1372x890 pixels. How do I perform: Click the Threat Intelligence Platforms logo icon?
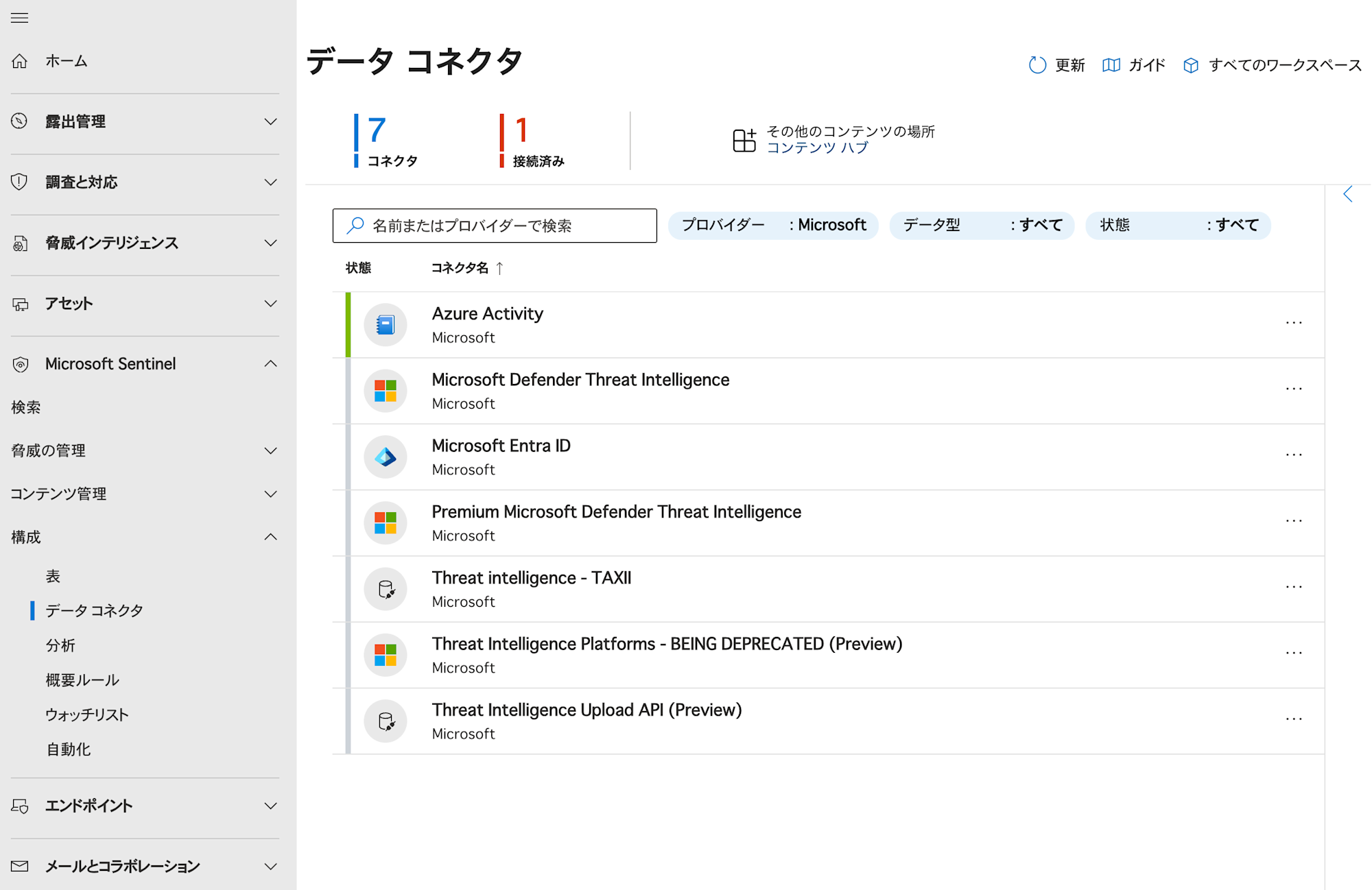coord(386,655)
